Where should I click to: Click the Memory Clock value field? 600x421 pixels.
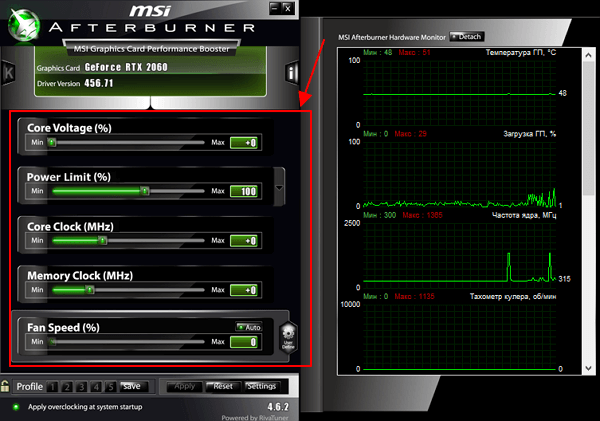(244, 290)
